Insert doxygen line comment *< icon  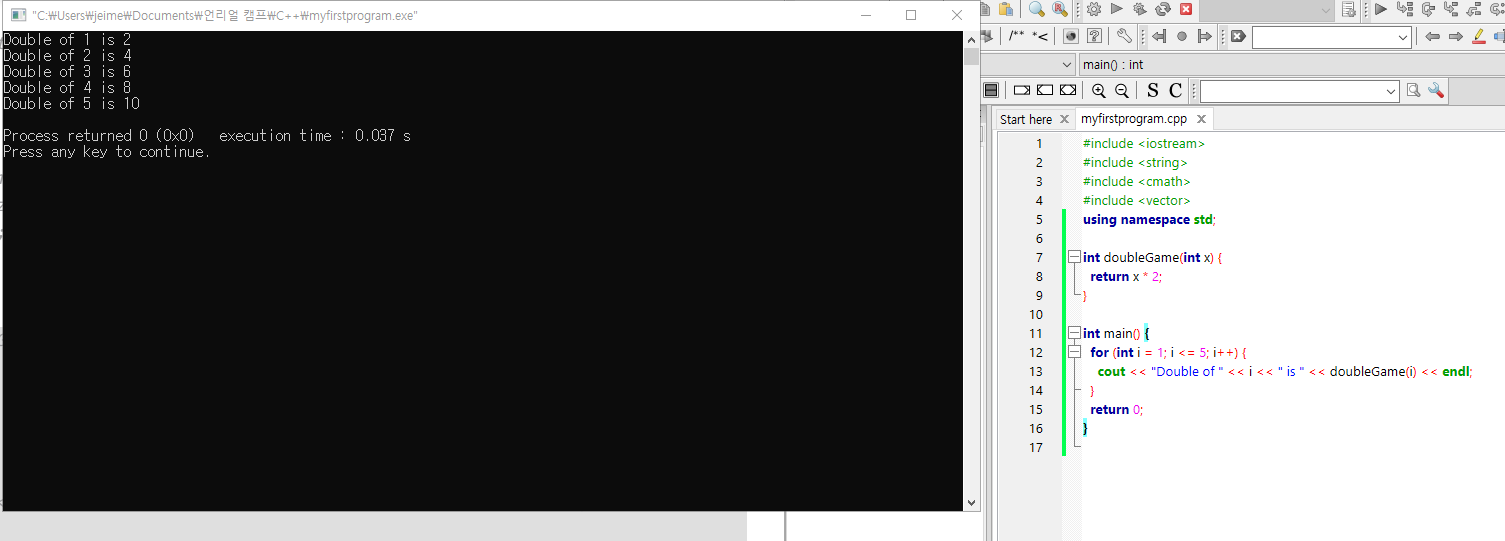[1040, 36]
